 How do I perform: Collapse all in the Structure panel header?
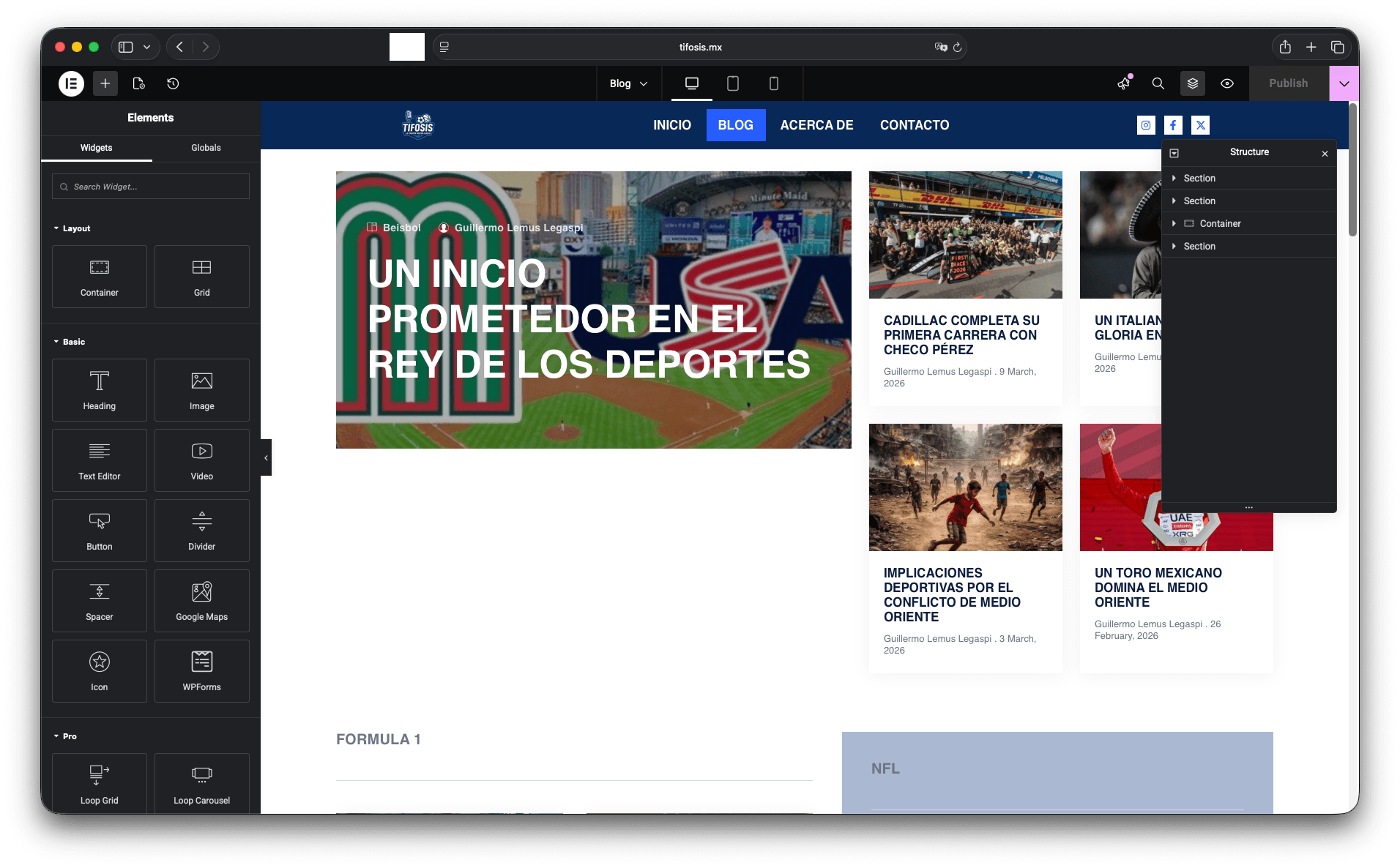click(x=1174, y=153)
